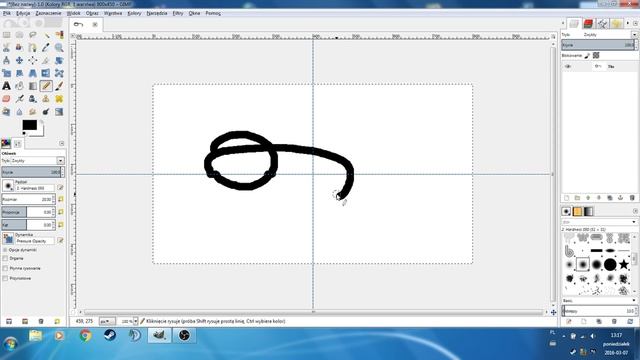Screen dimensions: 640x360
Task: Select the Move tool
Action: 20,60
